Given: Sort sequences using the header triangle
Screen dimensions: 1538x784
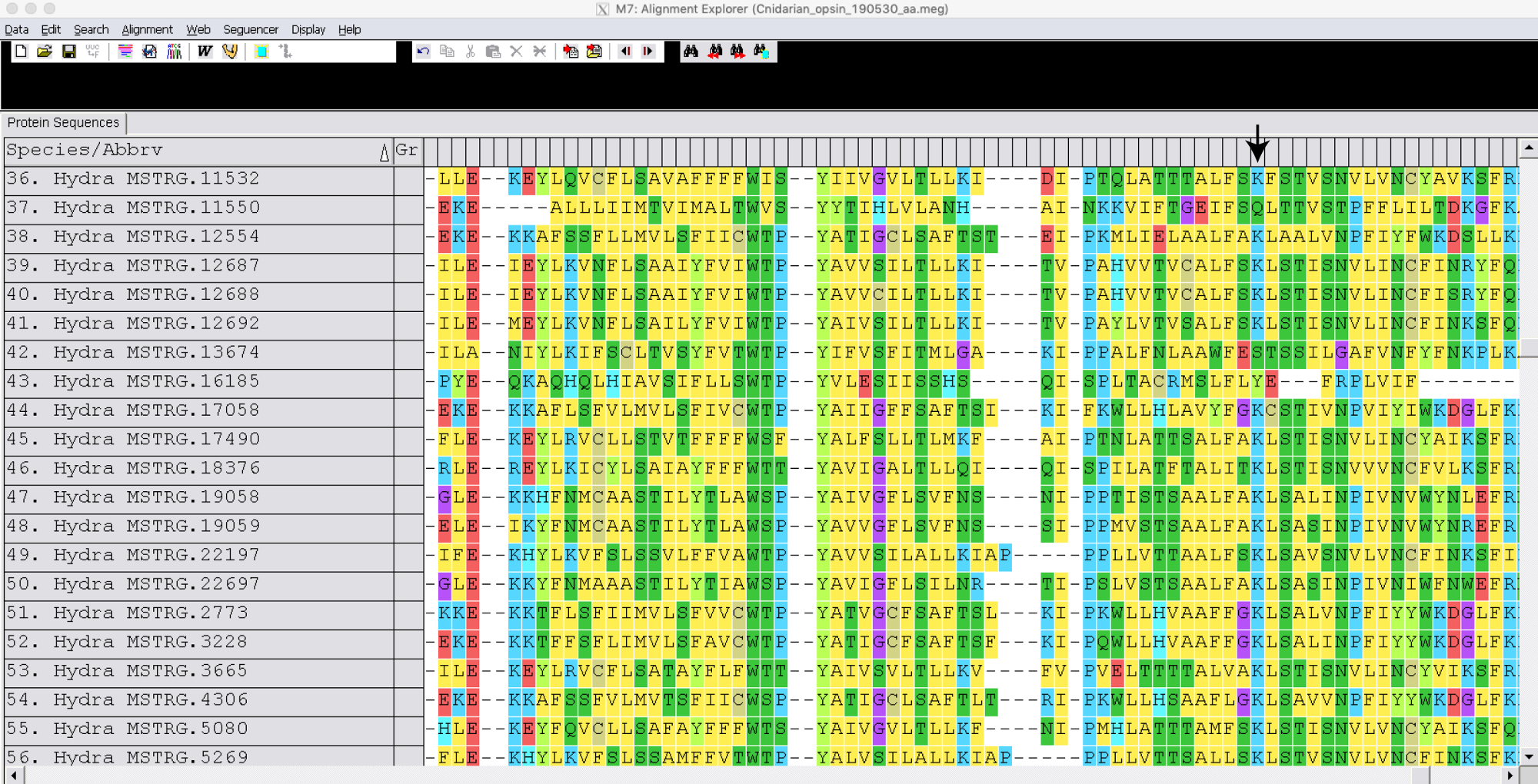Looking at the screenshot, I should click(x=384, y=153).
